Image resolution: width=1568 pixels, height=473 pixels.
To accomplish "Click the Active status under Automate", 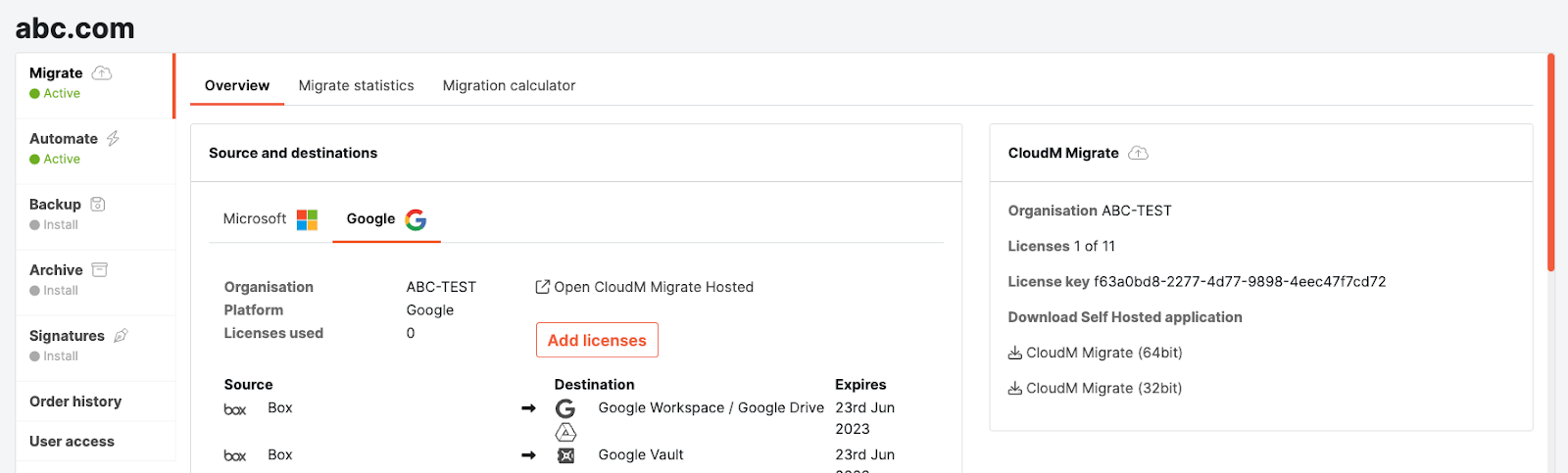I will (56, 160).
